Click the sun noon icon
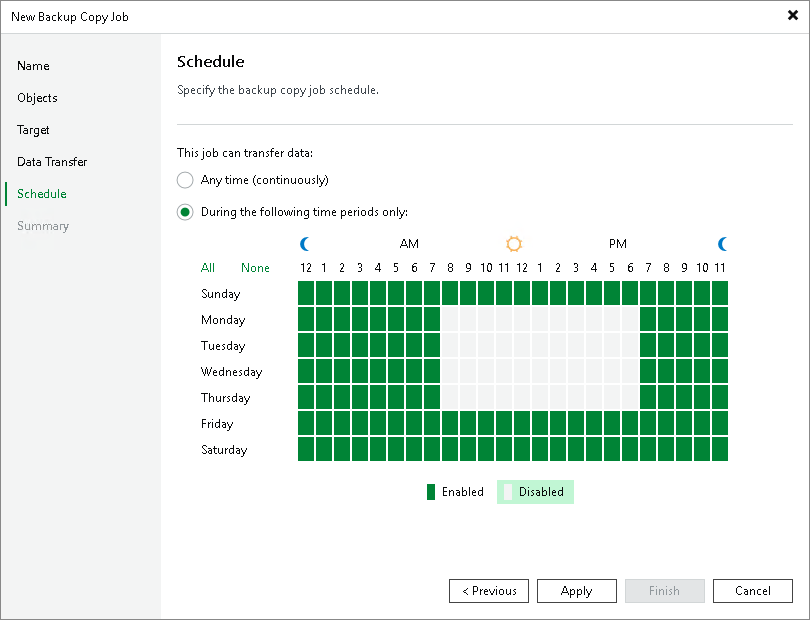This screenshot has width=810, height=620. click(513, 244)
